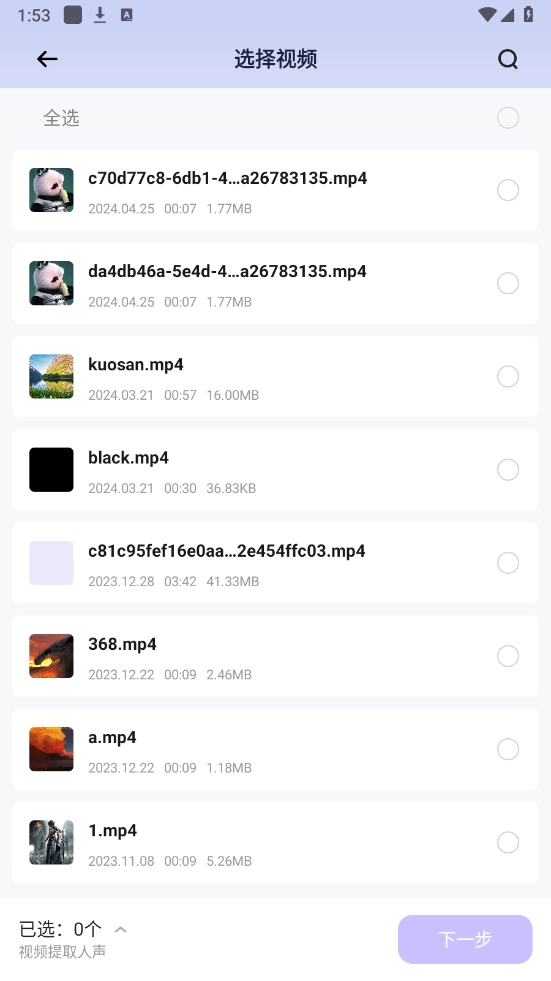Viewport: 551px width, 981px height.
Task: Tap the back arrow icon
Action: click(x=47, y=59)
